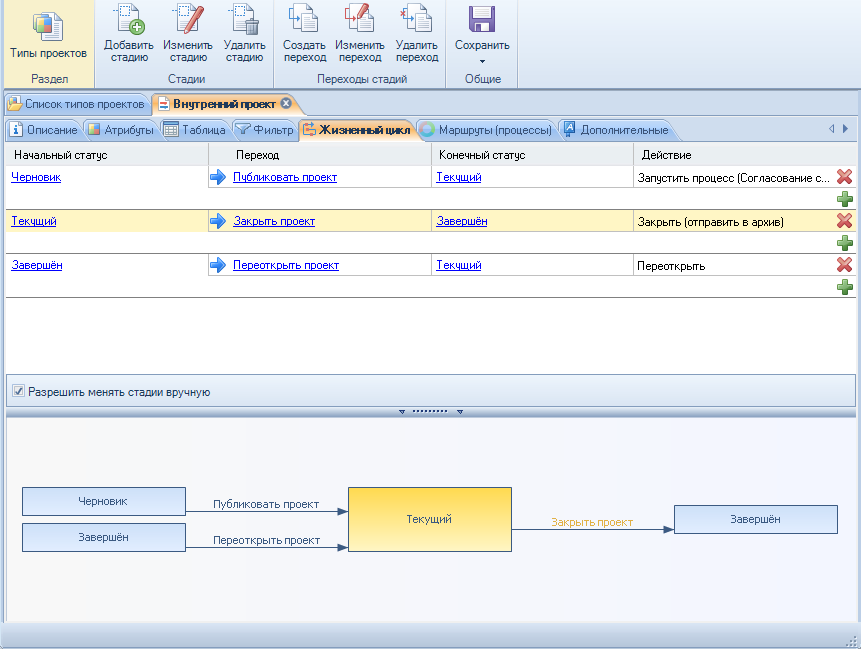Screen dimensions: 861x649
Task: Select the Закрыть (отправить в архив) cell
Action: click(734, 221)
